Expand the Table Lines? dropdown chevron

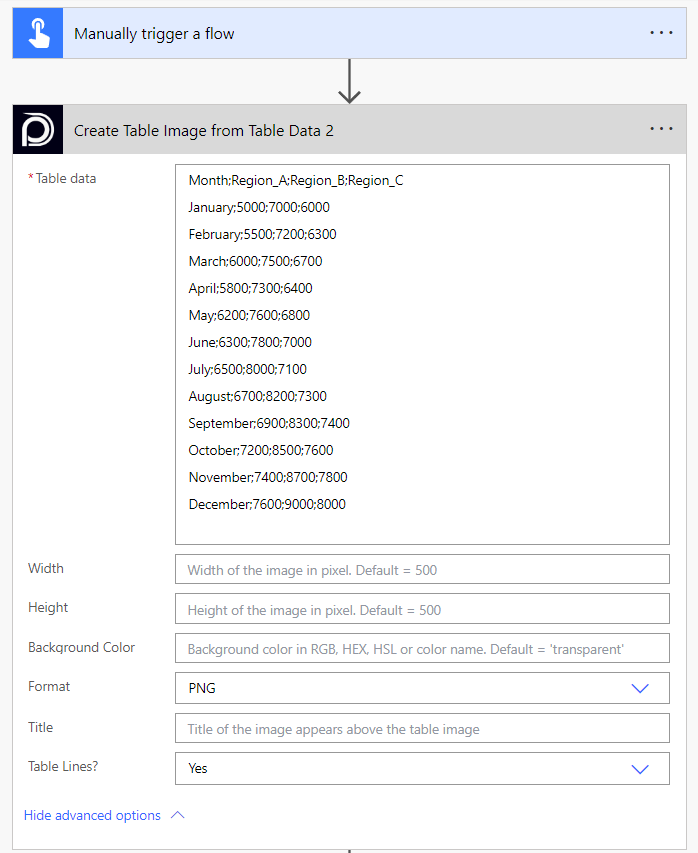(640, 768)
